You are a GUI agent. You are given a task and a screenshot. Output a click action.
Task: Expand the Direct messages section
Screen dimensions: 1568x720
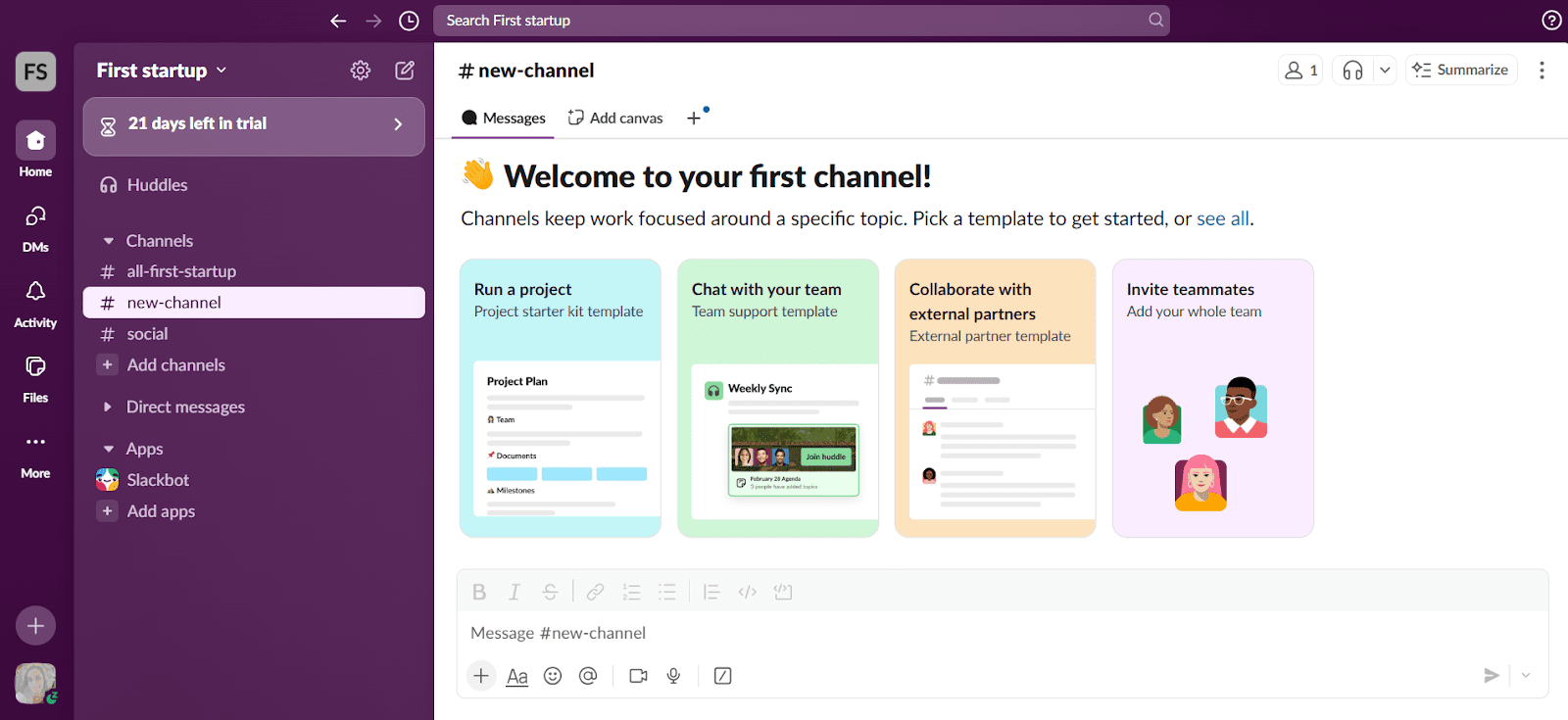click(x=109, y=408)
